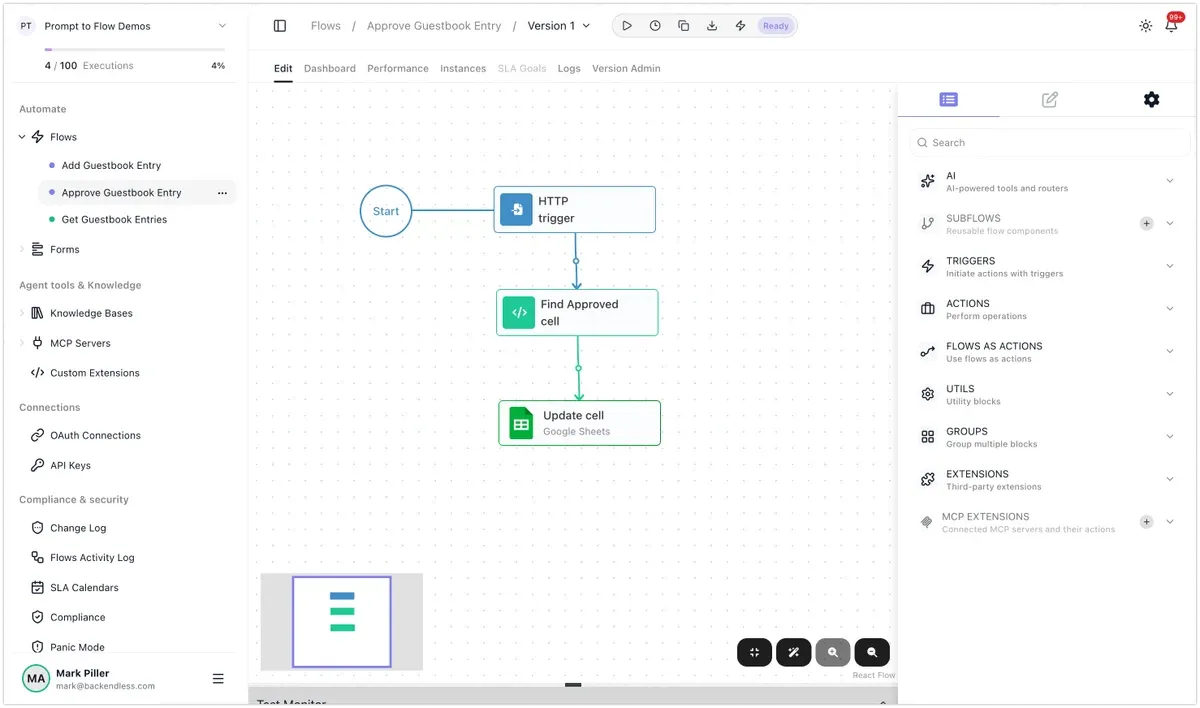Open the Change Log page
The width and height of the screenshot is (1200, 708).
pyautogui.click(x=78, y=528)
